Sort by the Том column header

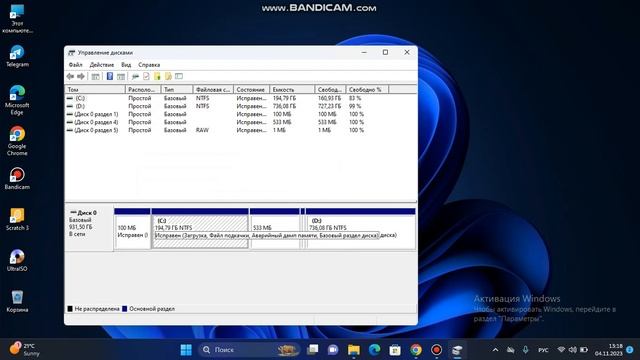95,89
